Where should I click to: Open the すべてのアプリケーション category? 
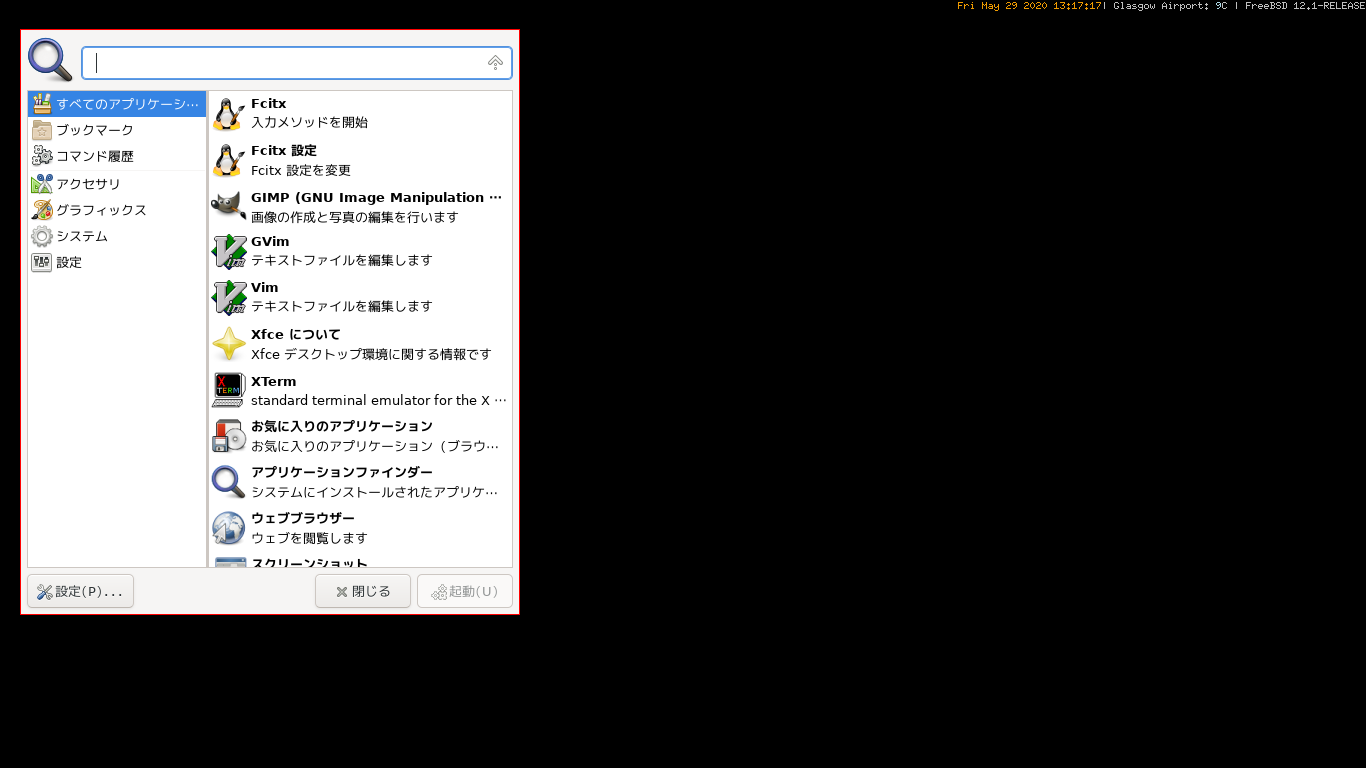pos(117,104)
